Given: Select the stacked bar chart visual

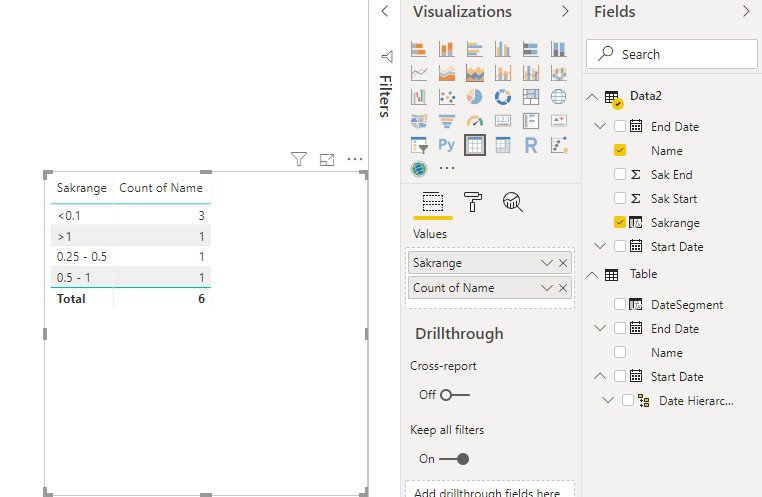Looking at the screenshot, I should click(419, 49).
